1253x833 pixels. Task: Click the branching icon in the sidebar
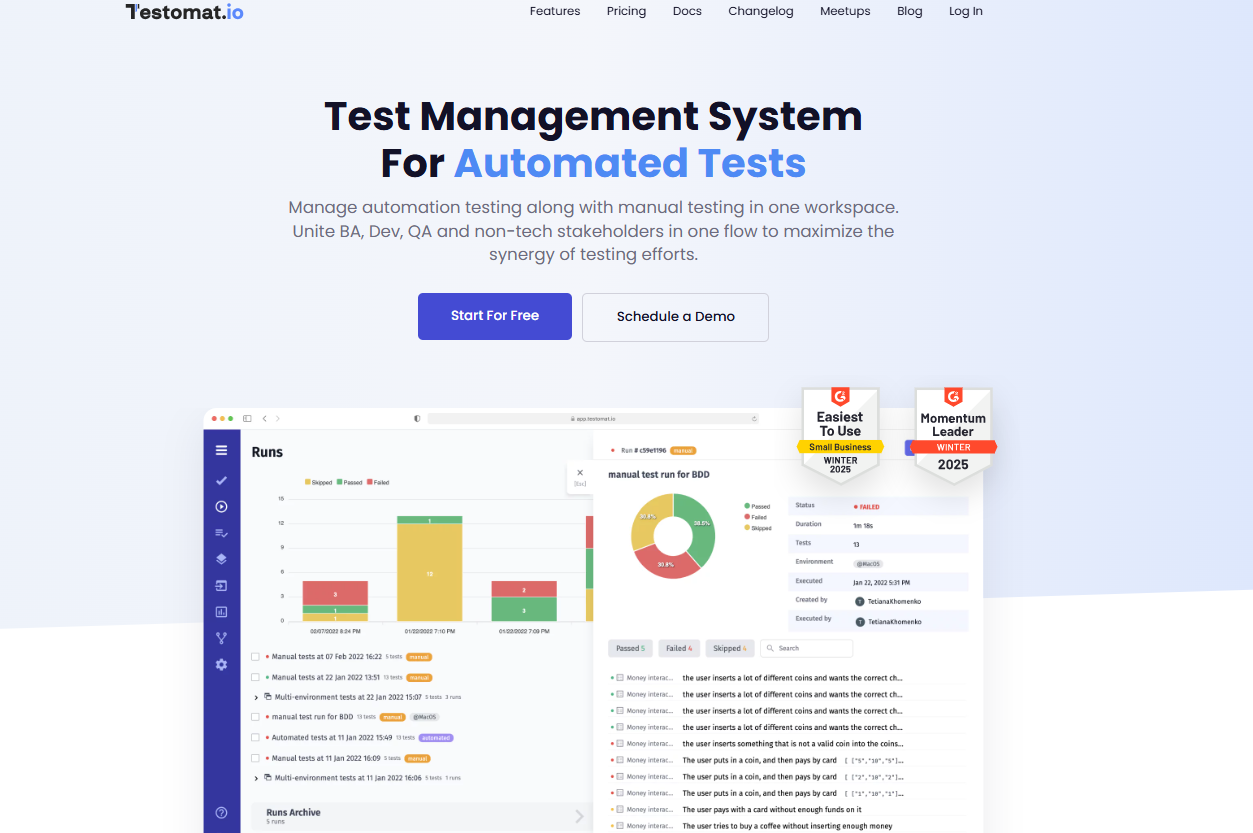tap(221, 638)
